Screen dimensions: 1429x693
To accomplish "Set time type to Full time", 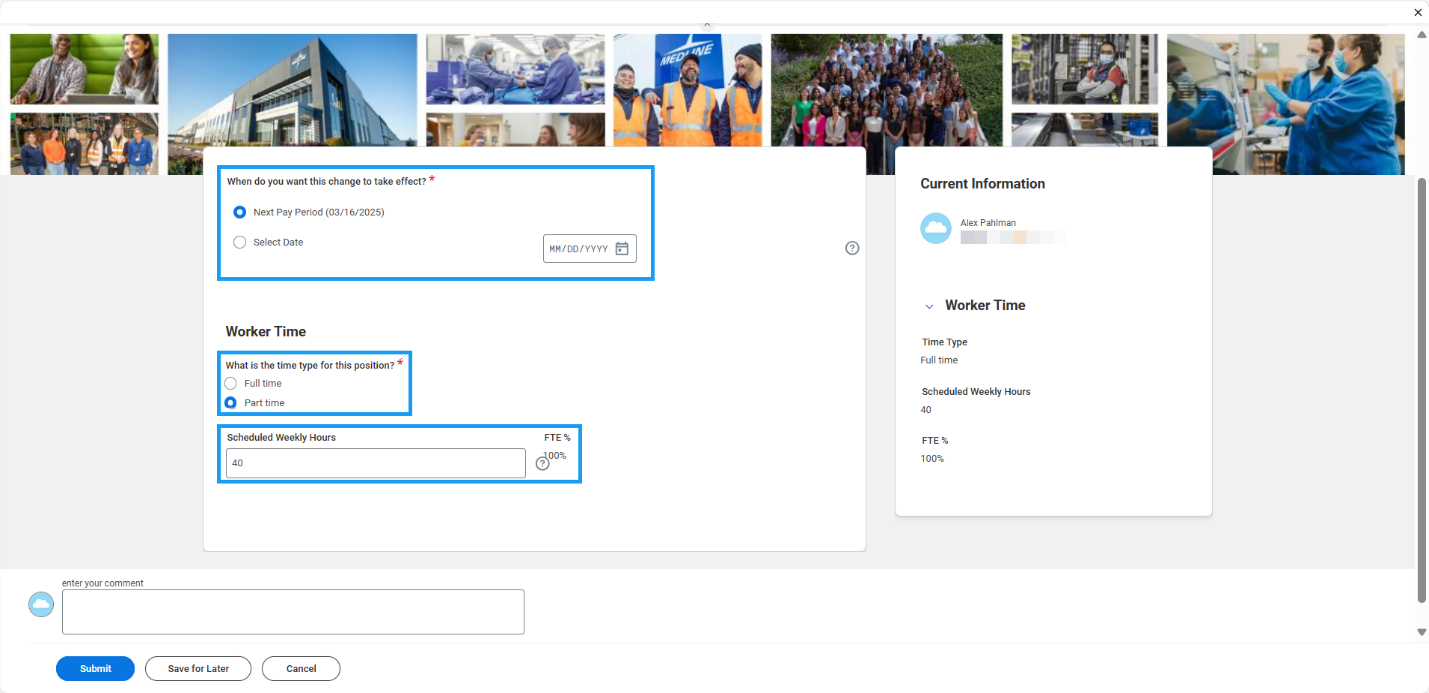I will point(230,383).
